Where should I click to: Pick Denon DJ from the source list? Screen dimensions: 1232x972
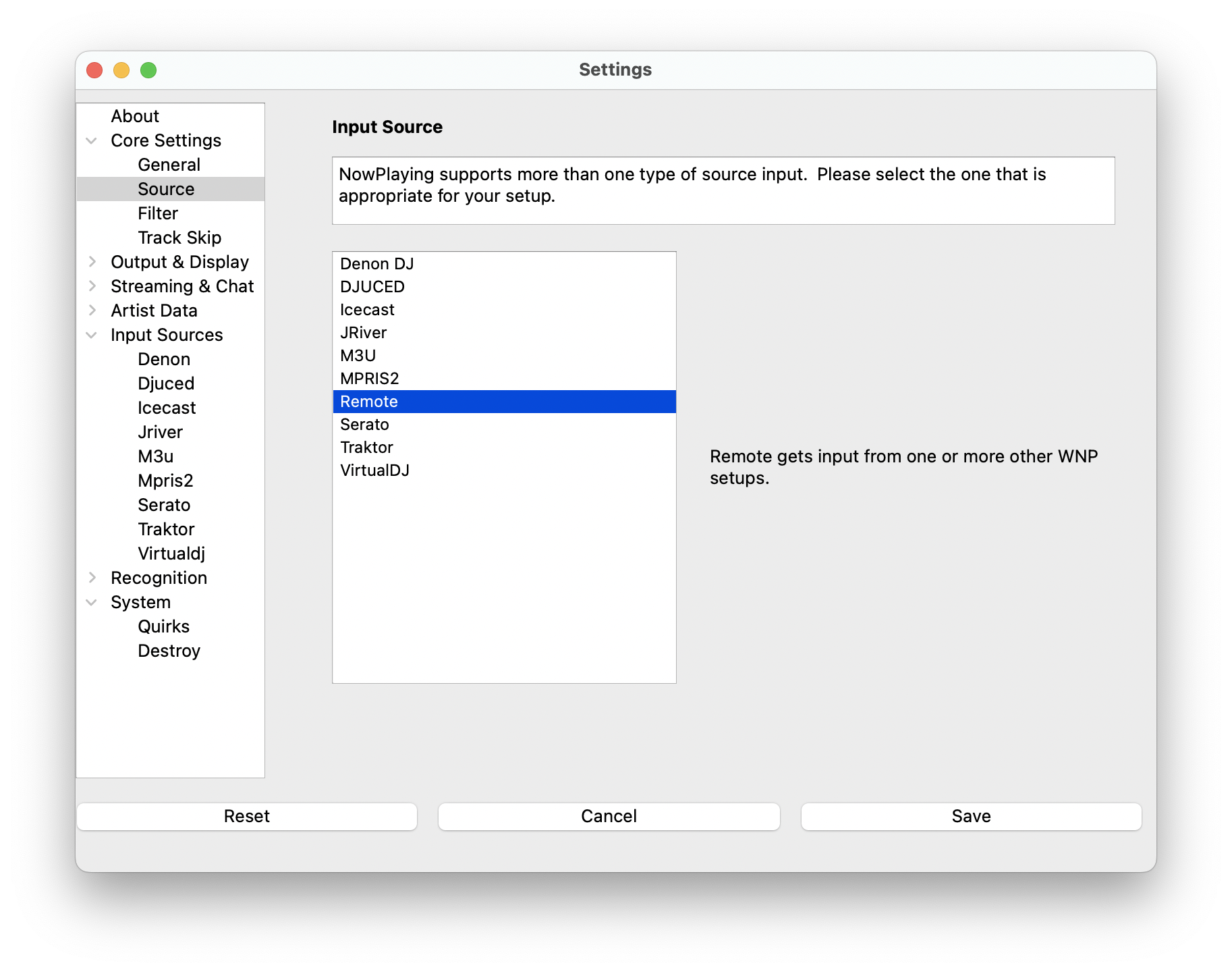pos(376,264)
